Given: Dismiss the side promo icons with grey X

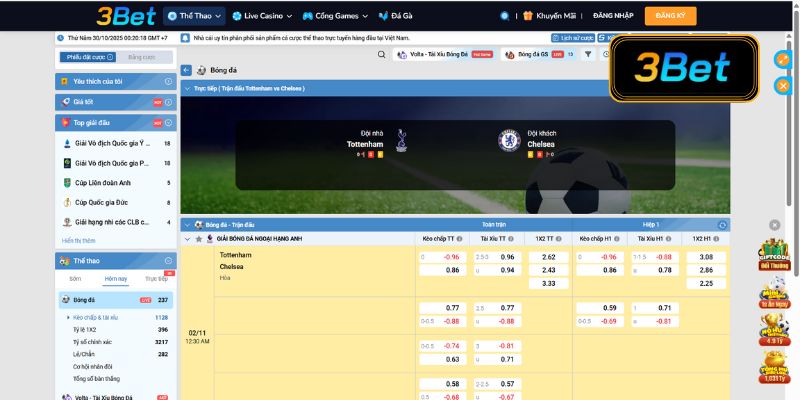Looking at the screenshot, I should 774,225.
